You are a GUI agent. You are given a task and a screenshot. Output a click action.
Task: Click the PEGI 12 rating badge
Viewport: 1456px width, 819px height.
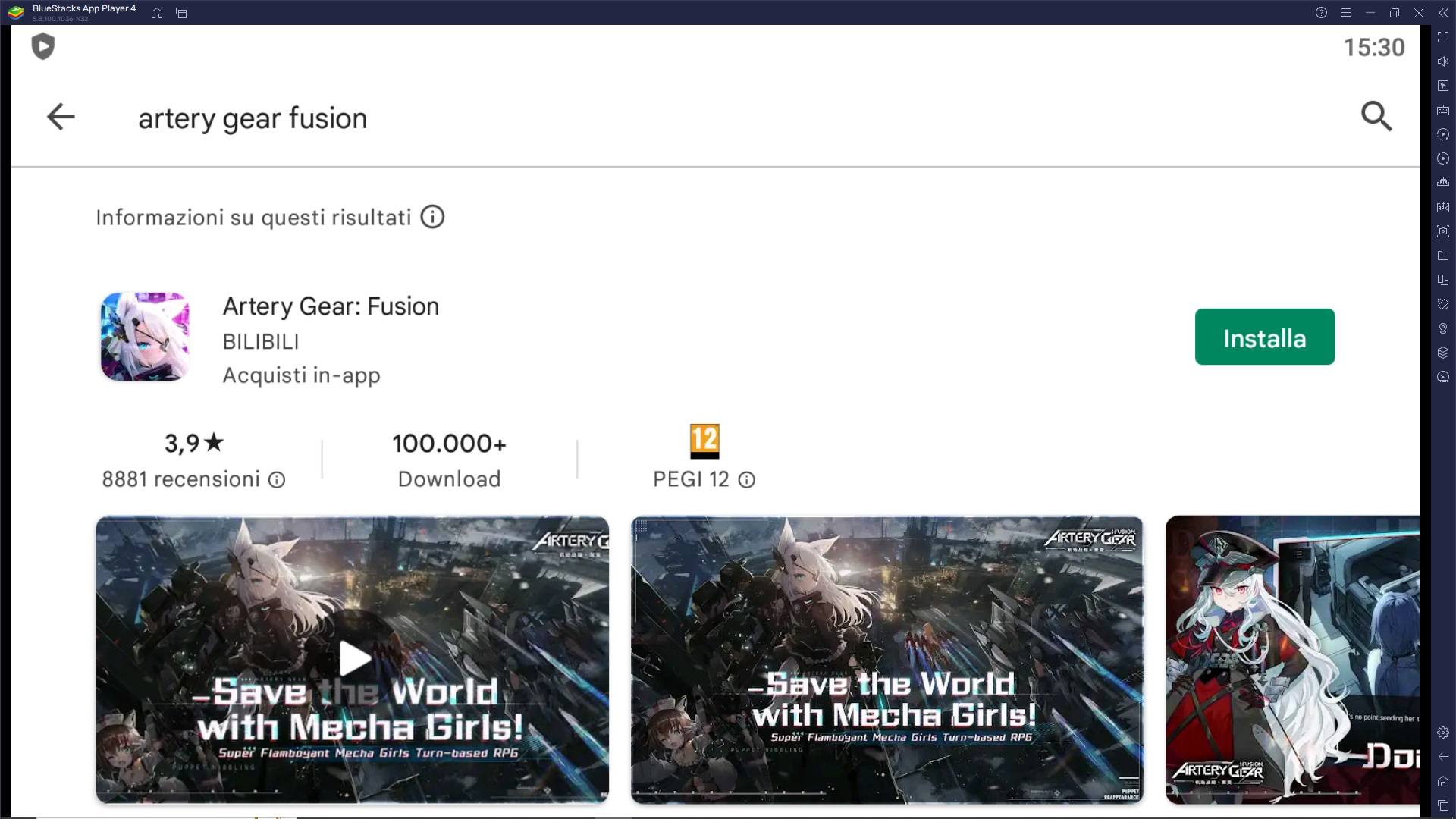tap(704, 441)
